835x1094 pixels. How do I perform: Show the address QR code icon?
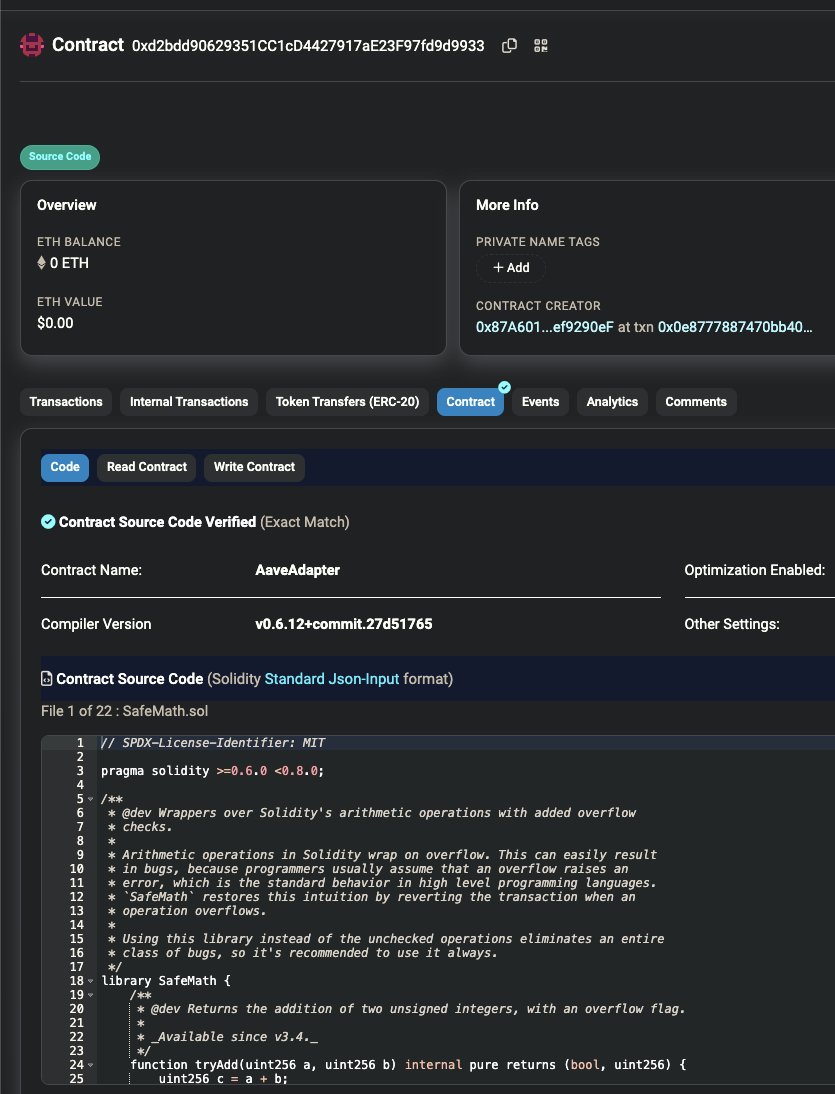coord(541,46)
